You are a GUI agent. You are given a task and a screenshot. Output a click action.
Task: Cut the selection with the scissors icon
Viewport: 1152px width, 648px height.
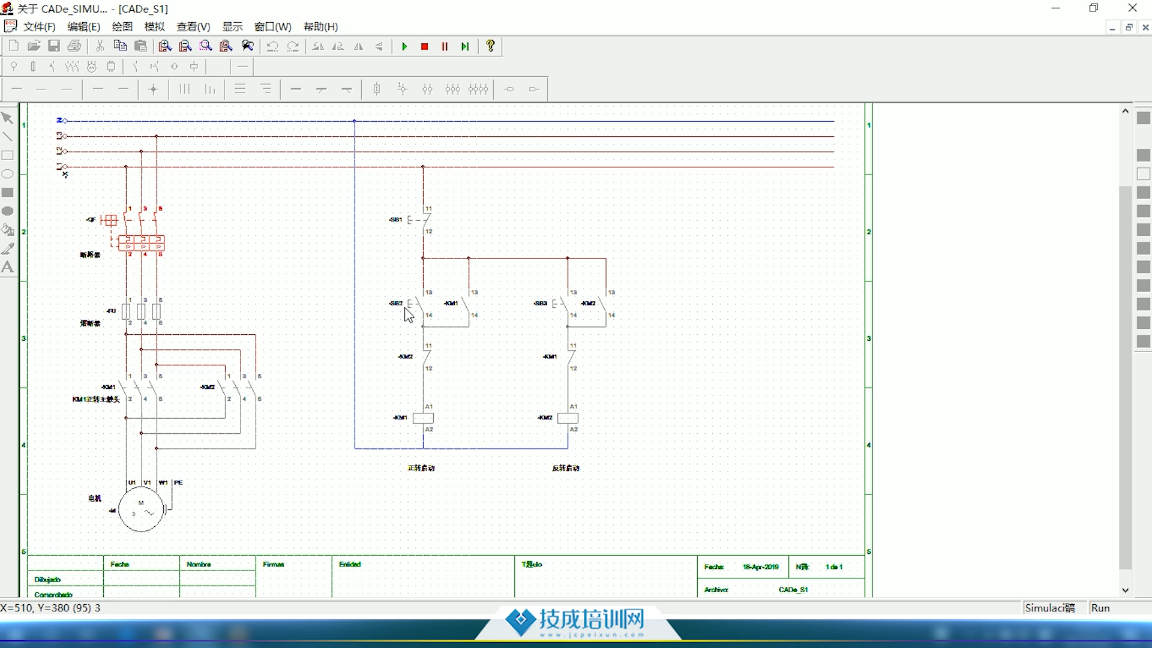click(100, 46)
